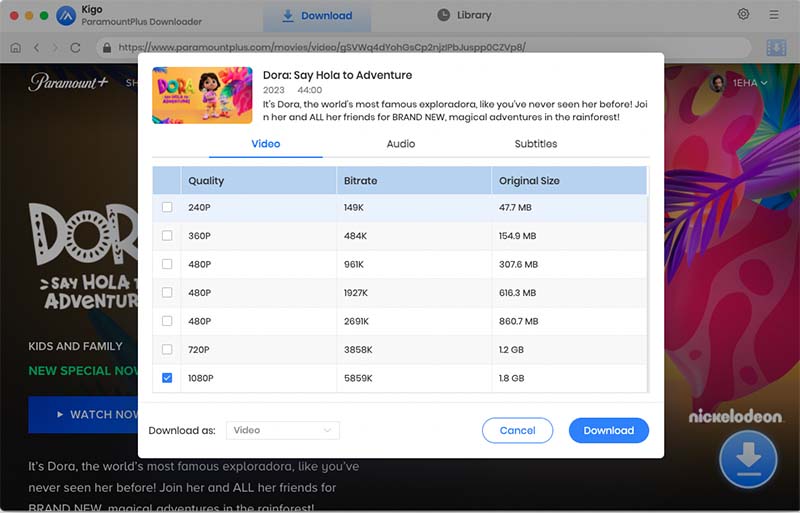The height and width of the screenshot is (513, 800).
Task: Click the Quality column header
Action: (x=258, y=181)
